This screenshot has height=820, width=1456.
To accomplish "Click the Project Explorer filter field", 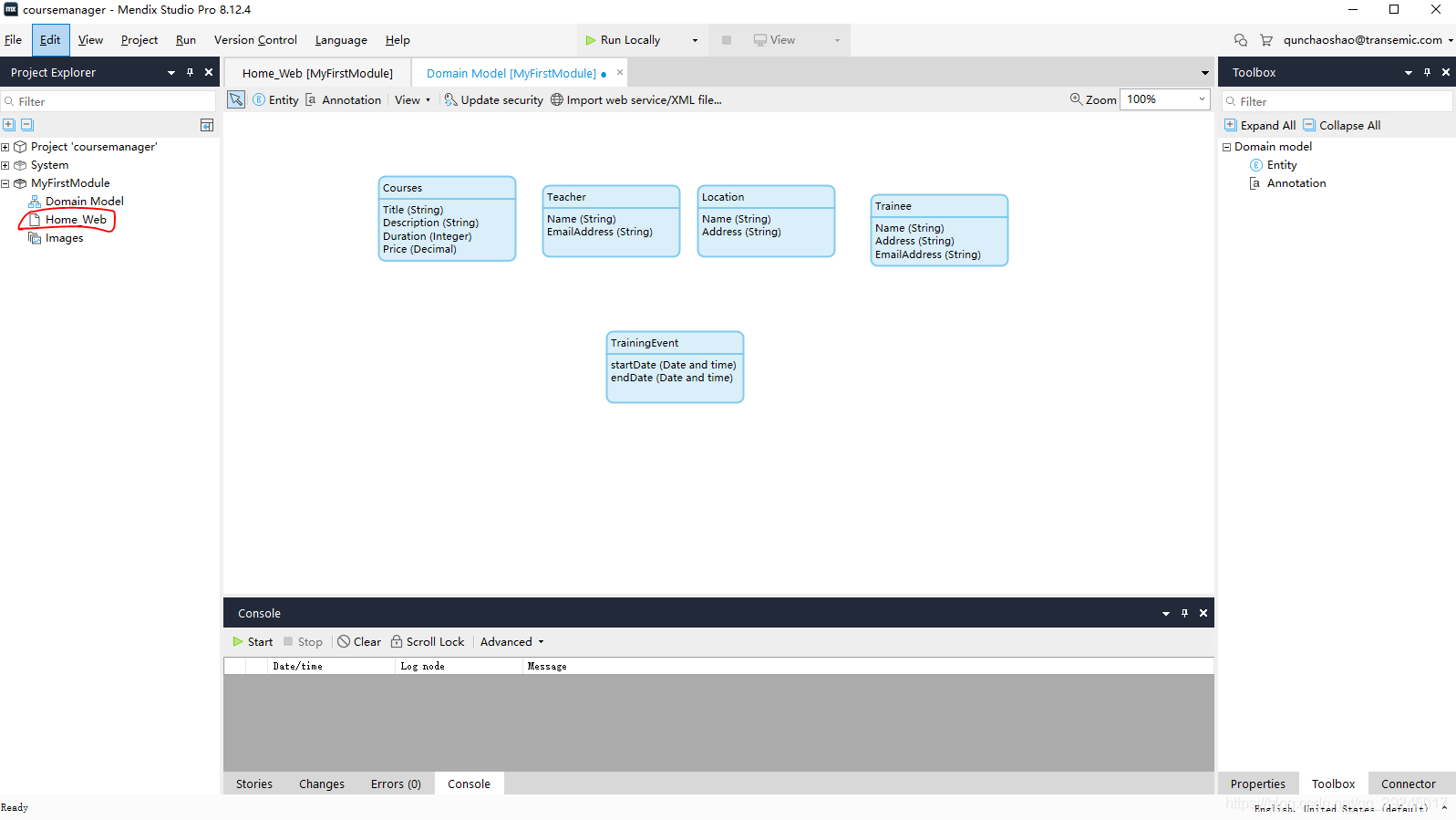I will click(109, 101).
